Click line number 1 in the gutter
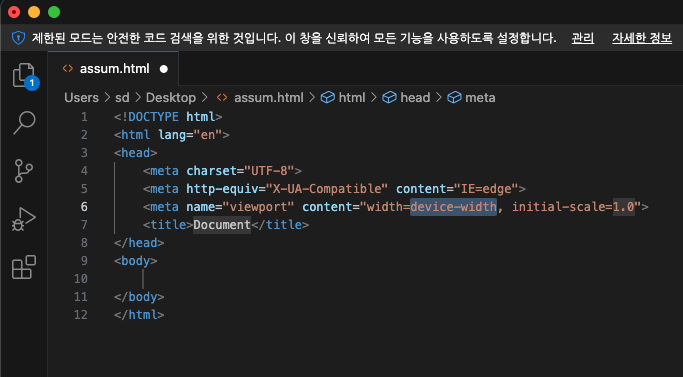This screenshot has height=377, width=683. [x=84, y=117]
